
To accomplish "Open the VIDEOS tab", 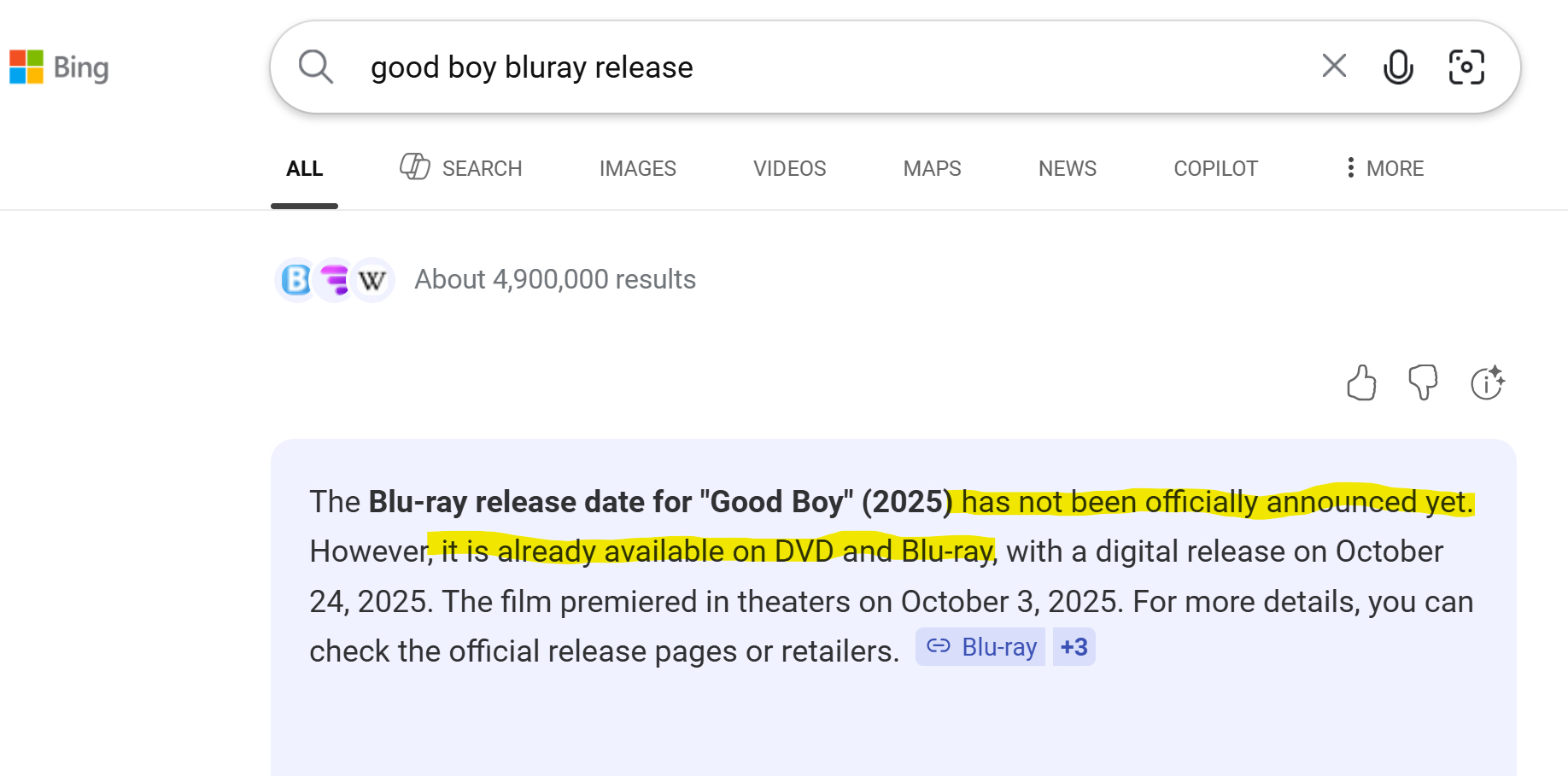I will point(789,169).
